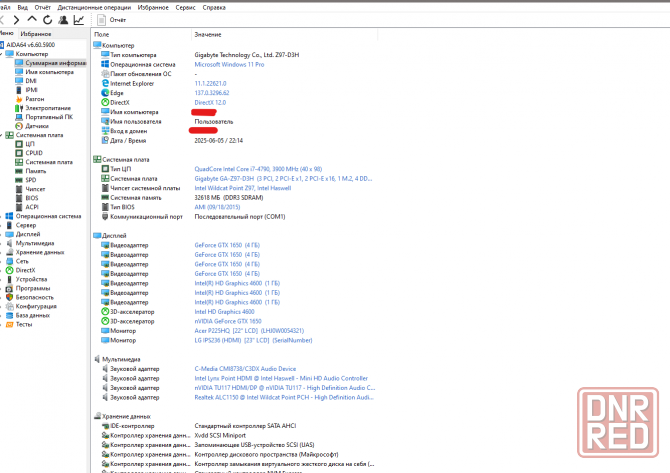Open the CPUID tree item
Viewport: 670px width, 473px height.
click(x=29, y=153)
